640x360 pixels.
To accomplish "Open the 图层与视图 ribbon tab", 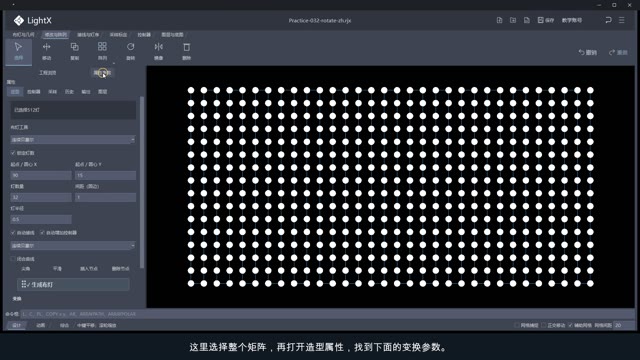I will [172, 35].
